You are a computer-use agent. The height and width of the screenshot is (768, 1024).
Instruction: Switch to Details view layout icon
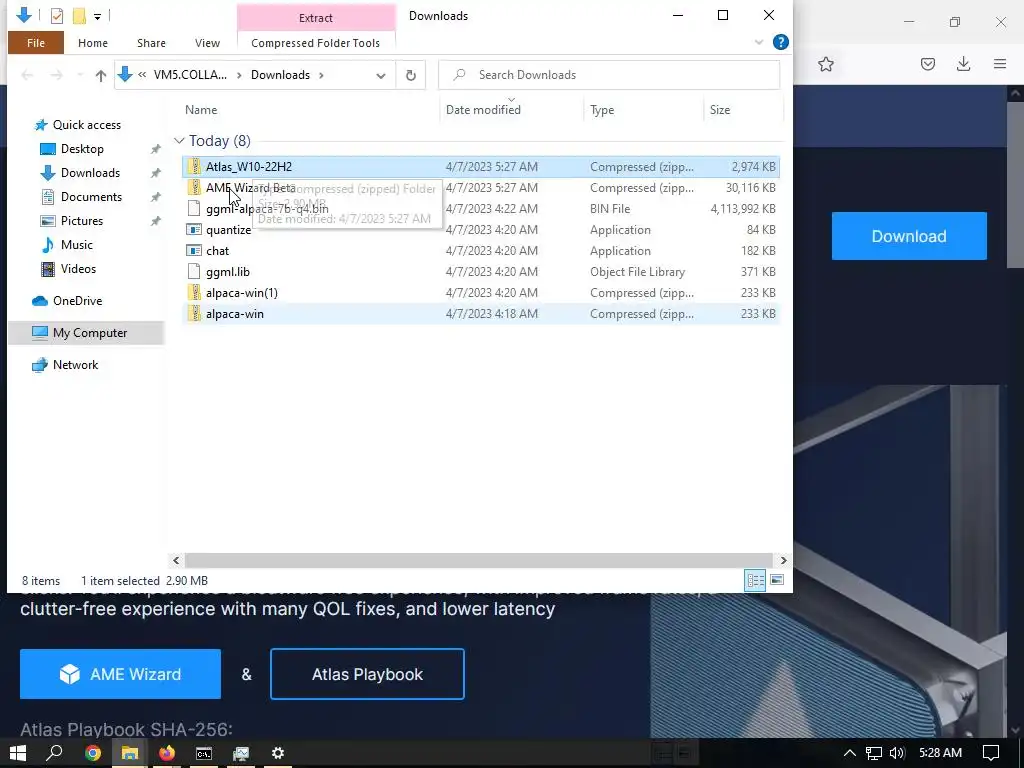coord(756,581)
